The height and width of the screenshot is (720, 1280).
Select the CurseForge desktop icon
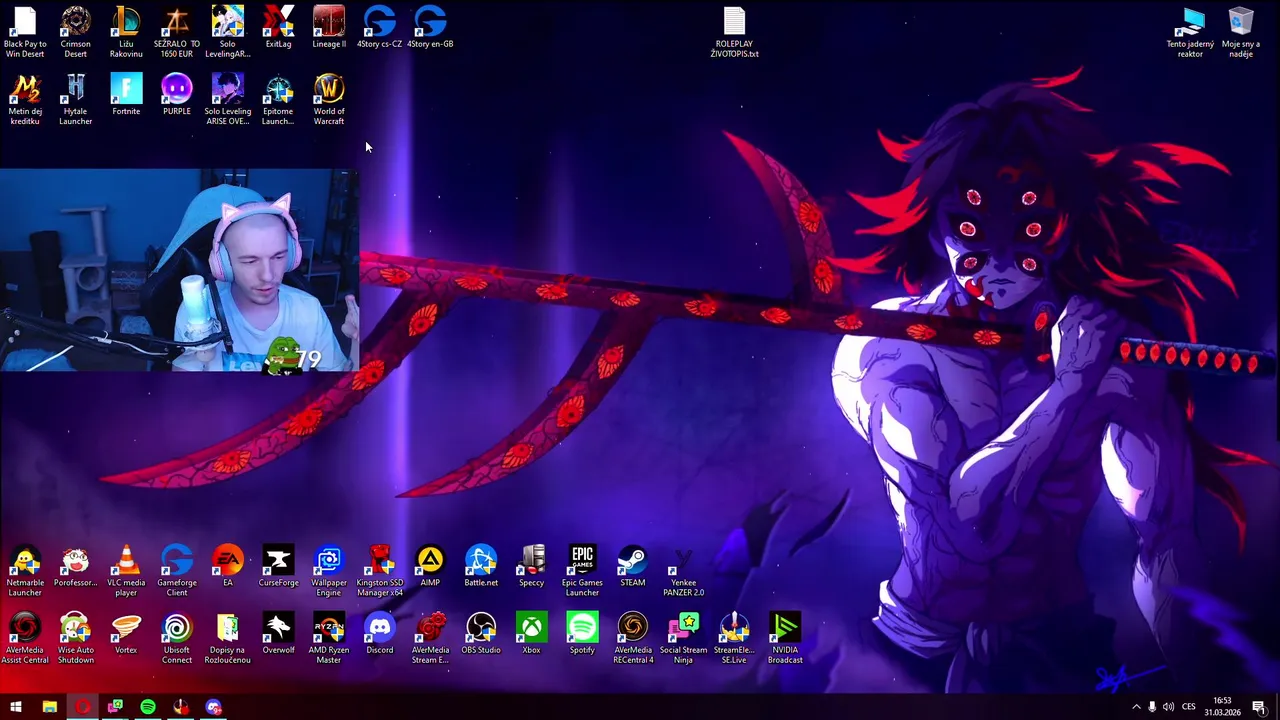click(x=278, y=567)
